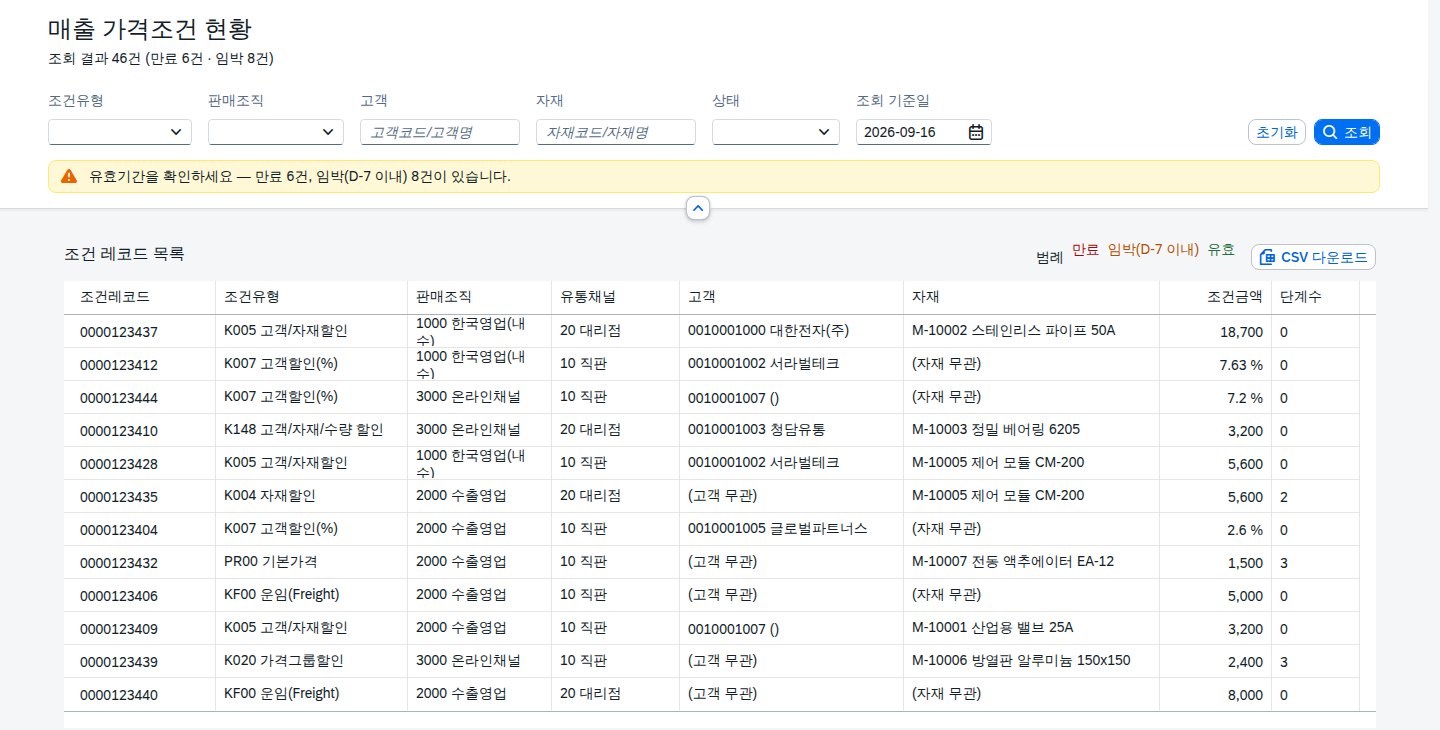
Task: Sort by 조건레코드 column header
Action: coord(140,297)
